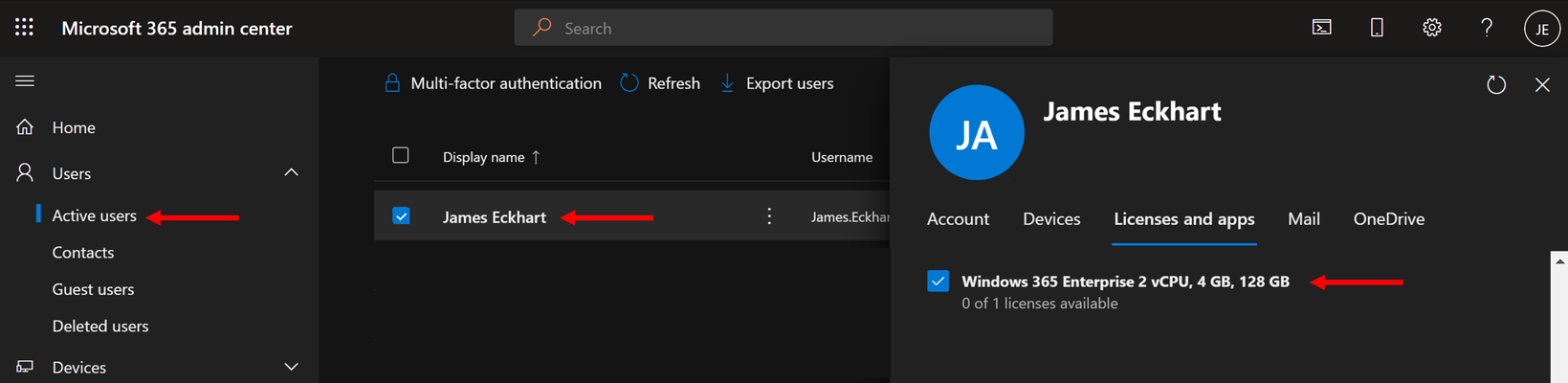
Task: Click the mobile device icon in header
Action: [1377, 28]
